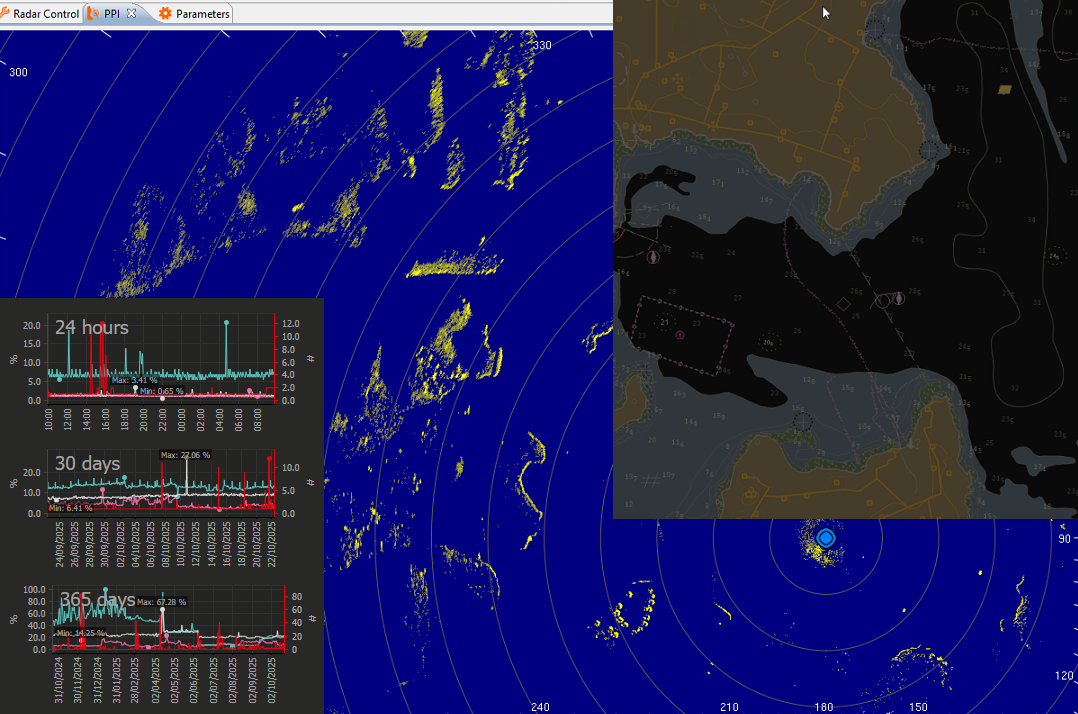Select the Max 67.28 % label

(162, 602)
